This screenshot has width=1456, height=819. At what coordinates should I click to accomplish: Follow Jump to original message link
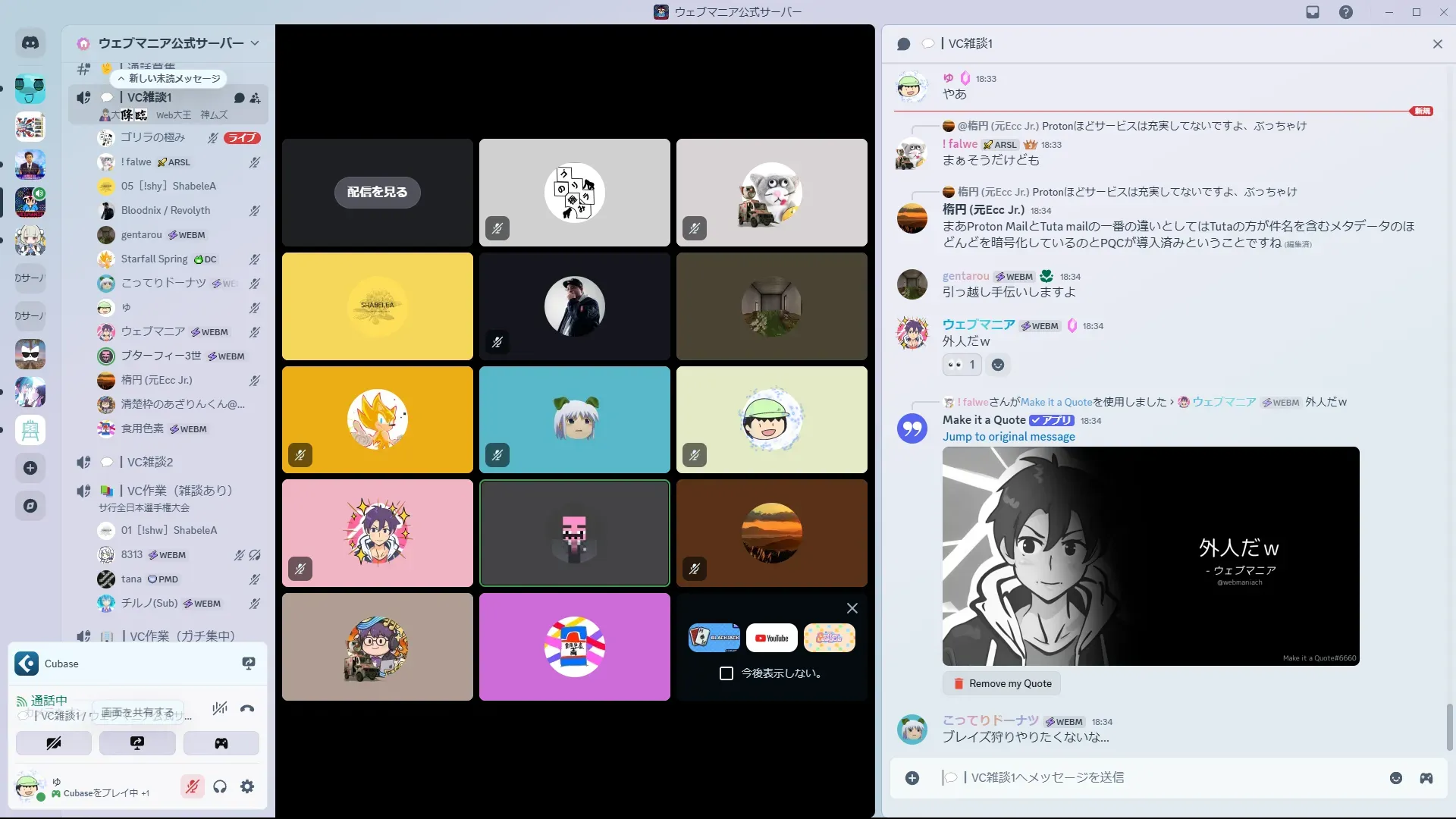[x=1009, y=437]
